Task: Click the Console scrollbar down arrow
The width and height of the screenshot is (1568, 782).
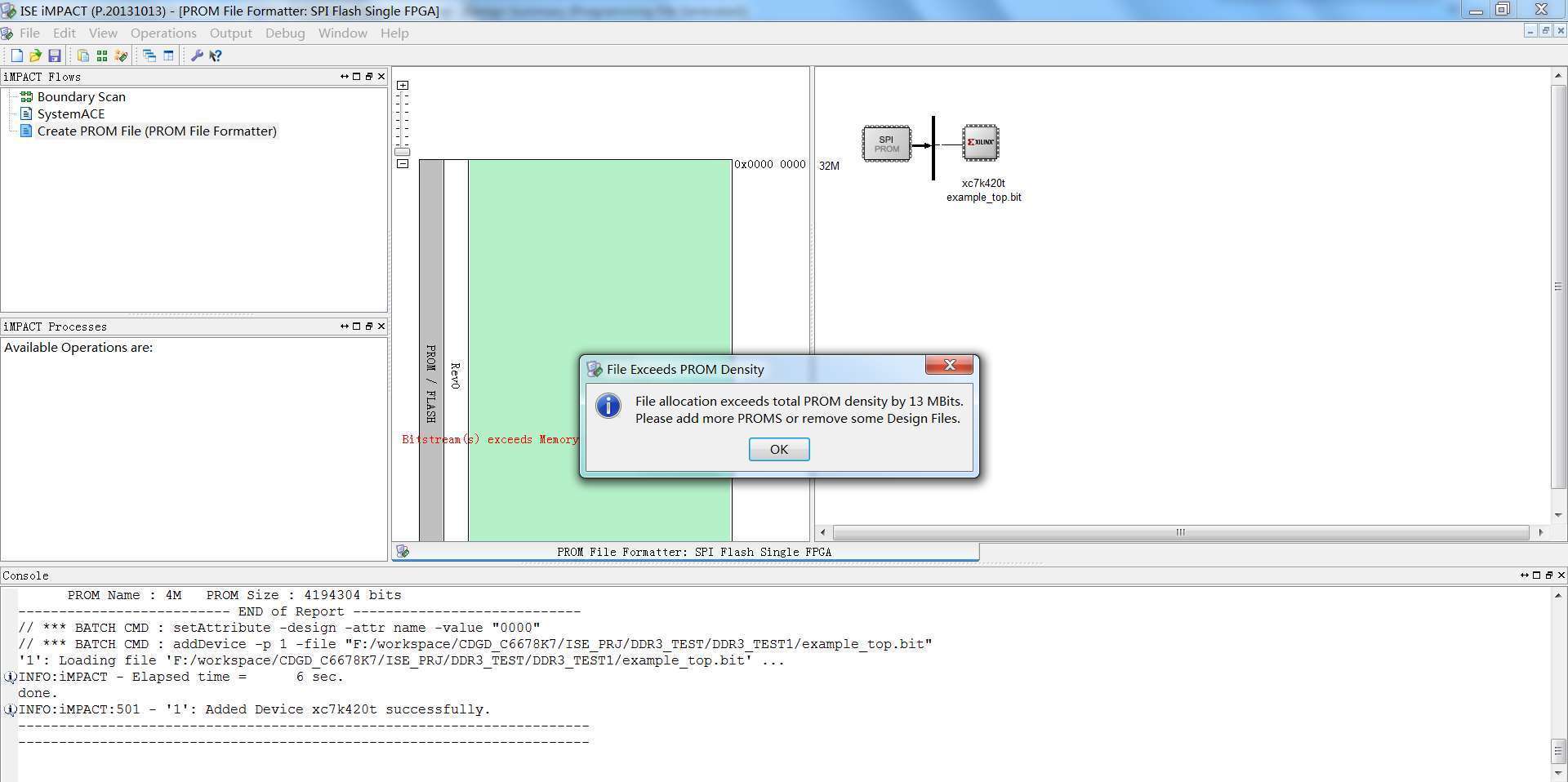Action: click(x=1558, y=772)
